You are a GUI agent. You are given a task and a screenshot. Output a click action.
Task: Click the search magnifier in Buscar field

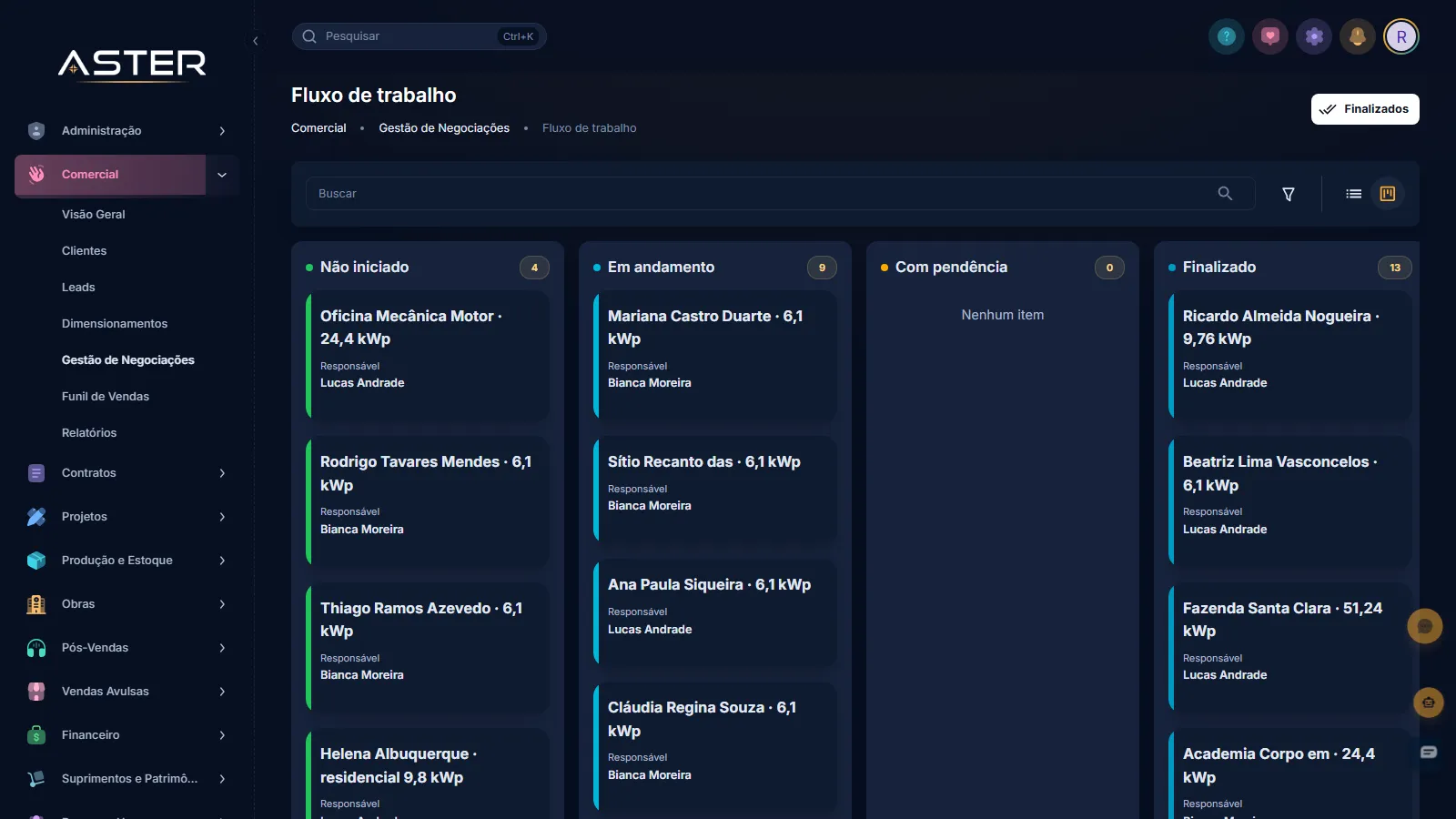point(1225,193)
